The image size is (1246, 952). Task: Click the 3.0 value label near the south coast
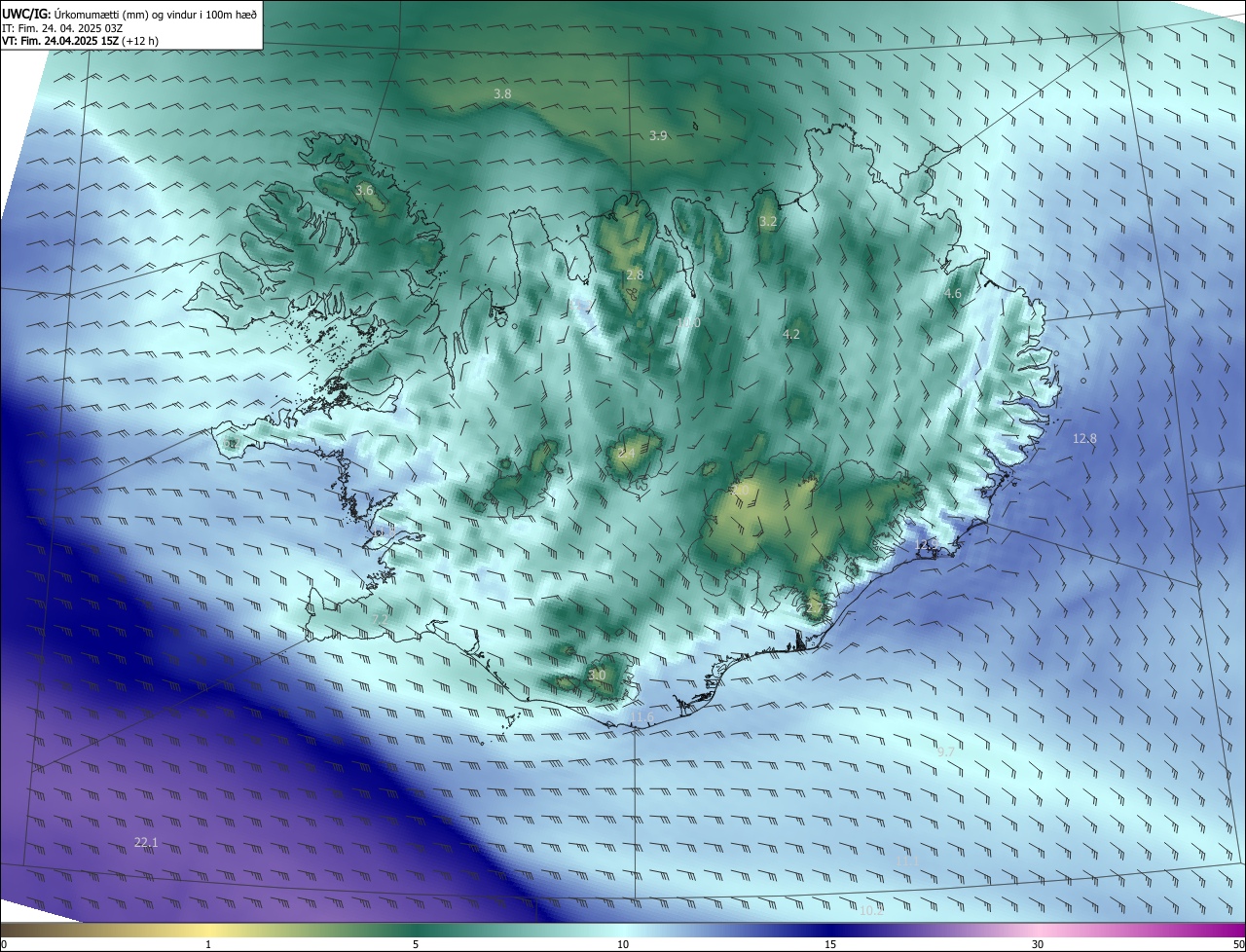[x=597, y=676]
